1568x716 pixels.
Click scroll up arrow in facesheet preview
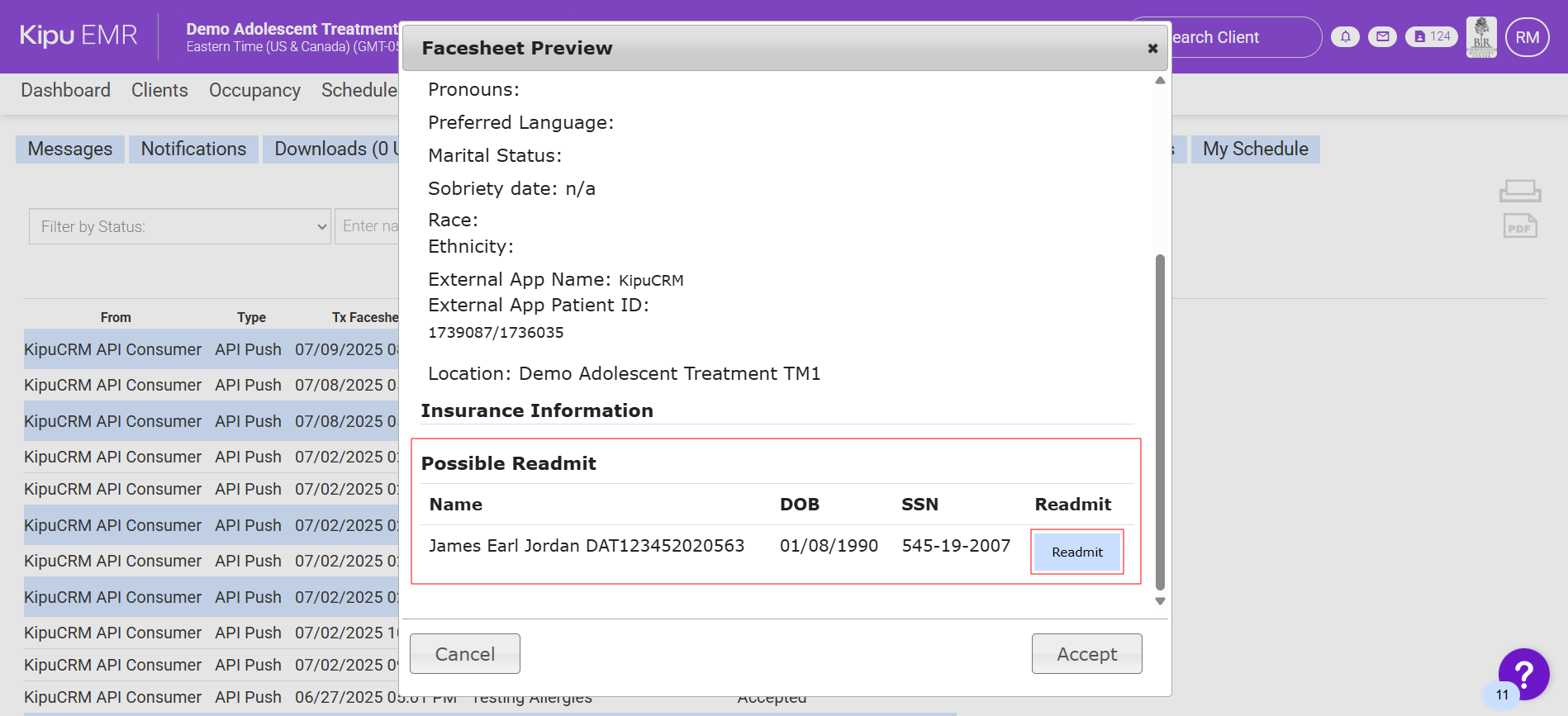click(1160, 81)
